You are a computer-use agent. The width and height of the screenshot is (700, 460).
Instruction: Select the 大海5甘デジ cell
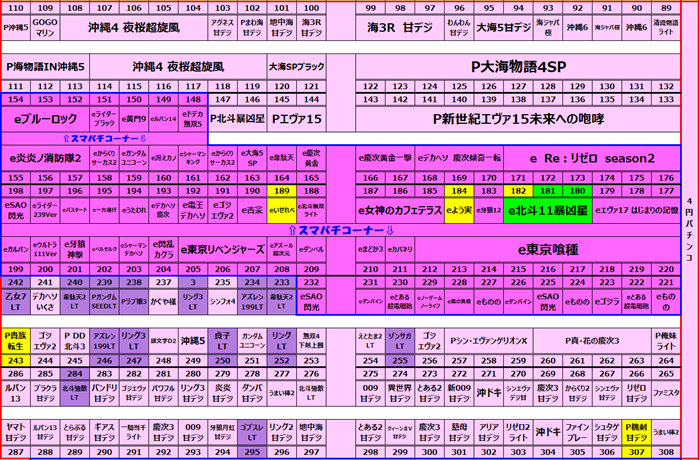[503, 27]
